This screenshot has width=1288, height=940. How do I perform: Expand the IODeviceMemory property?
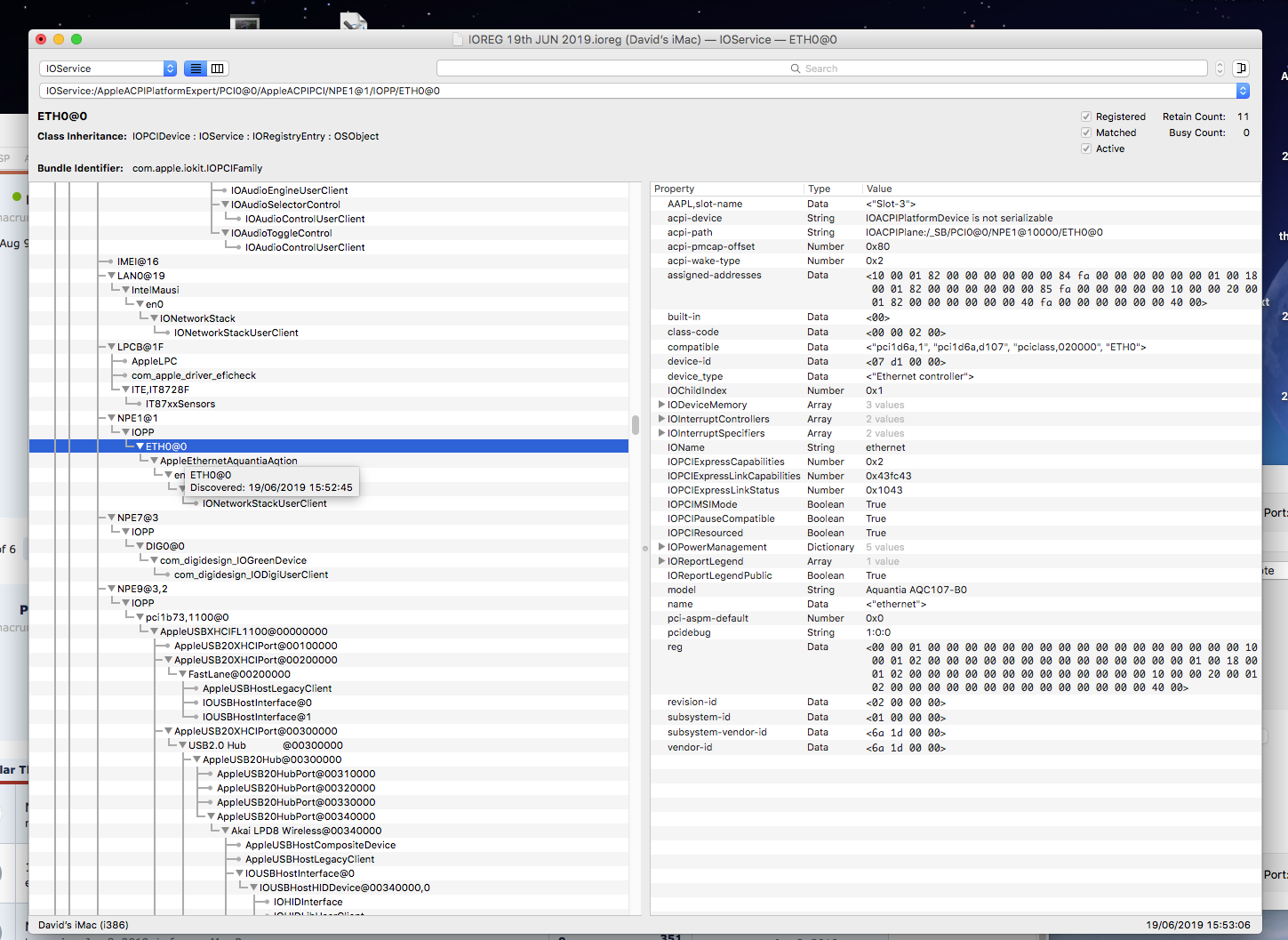661,405
